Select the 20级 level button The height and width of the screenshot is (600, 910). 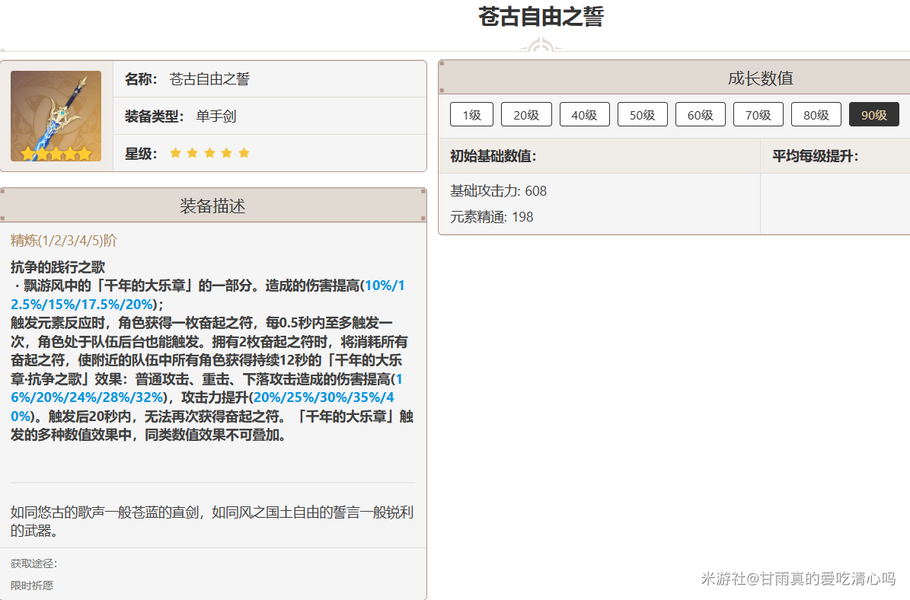(x=526, y=115)
